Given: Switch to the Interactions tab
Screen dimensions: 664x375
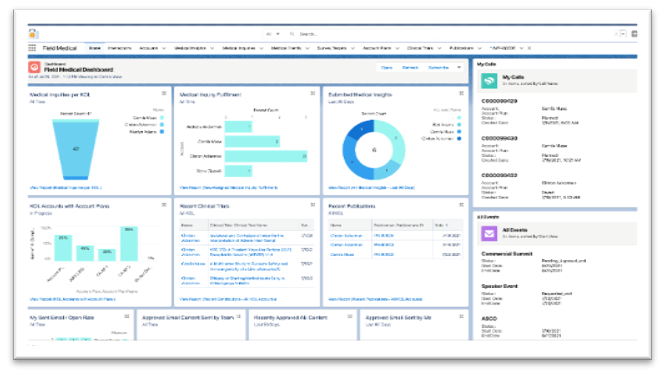Looking at the screenshot, I should point(120,48).
